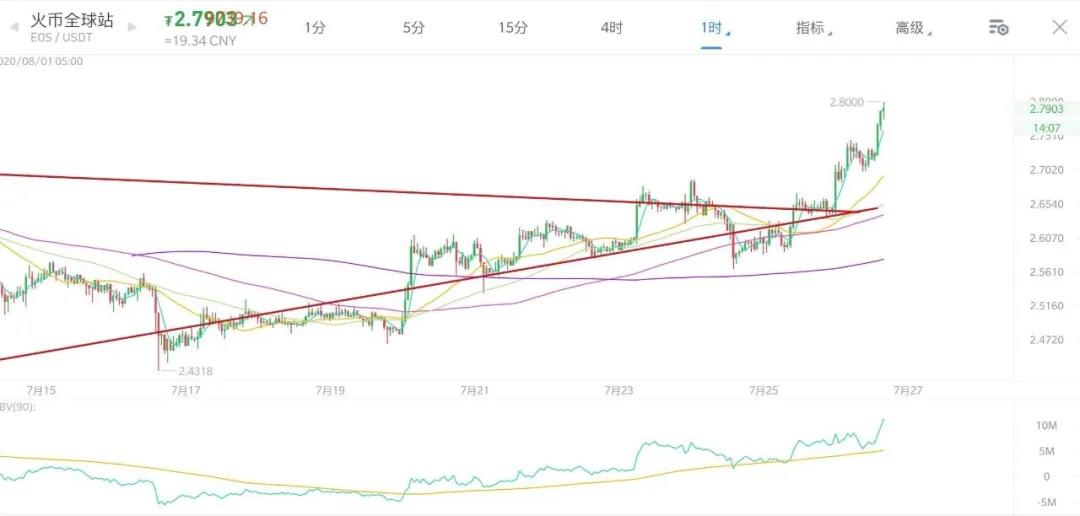The width and height of the screenshot is (1080, 516).
Task: Click the 2.4318 low price marker
Action: coord(197,371)
